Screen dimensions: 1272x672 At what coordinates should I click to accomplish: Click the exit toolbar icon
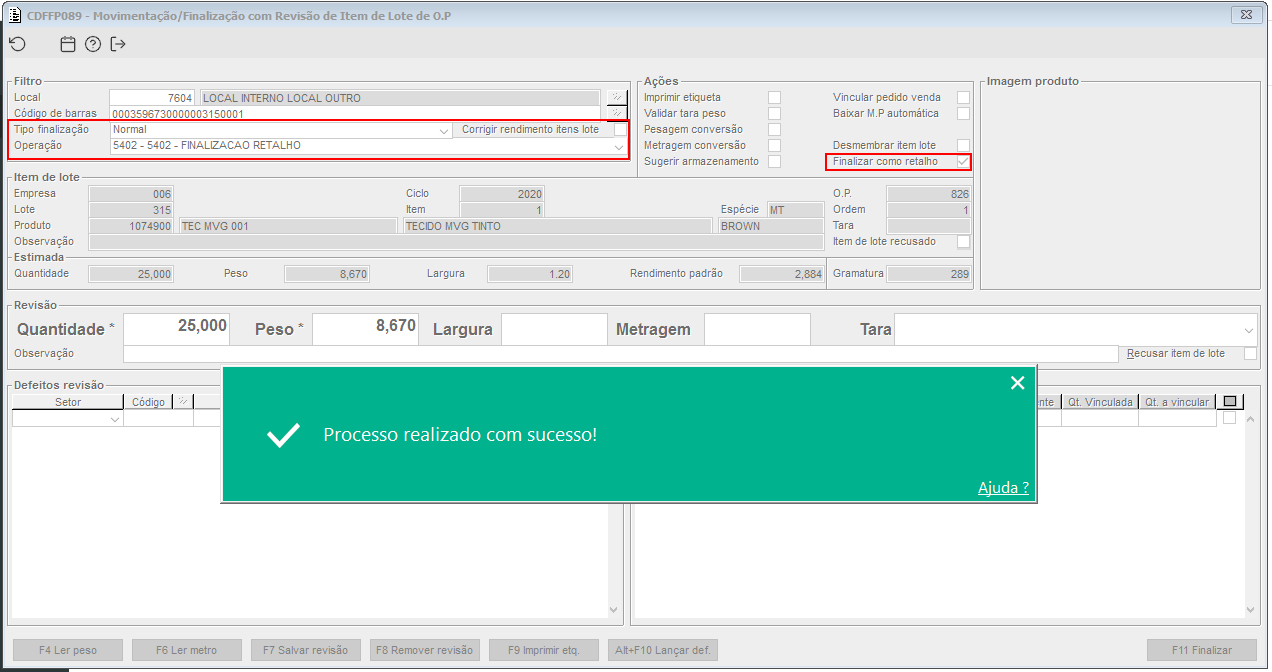[118, 44]
